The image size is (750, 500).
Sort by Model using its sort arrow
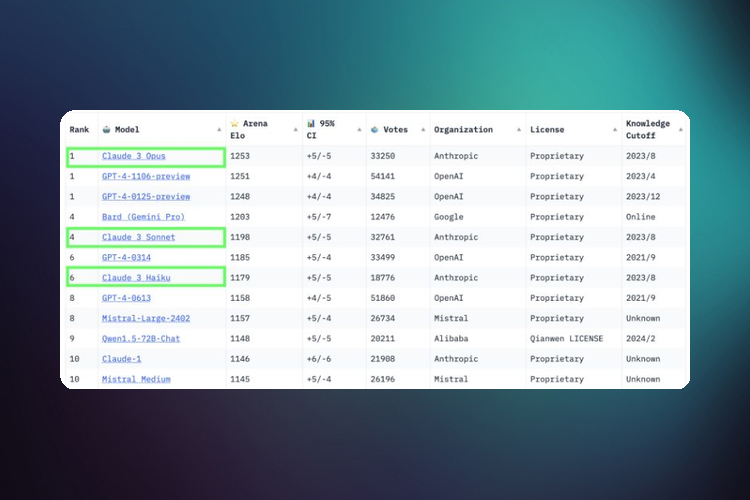click(219, 130)
